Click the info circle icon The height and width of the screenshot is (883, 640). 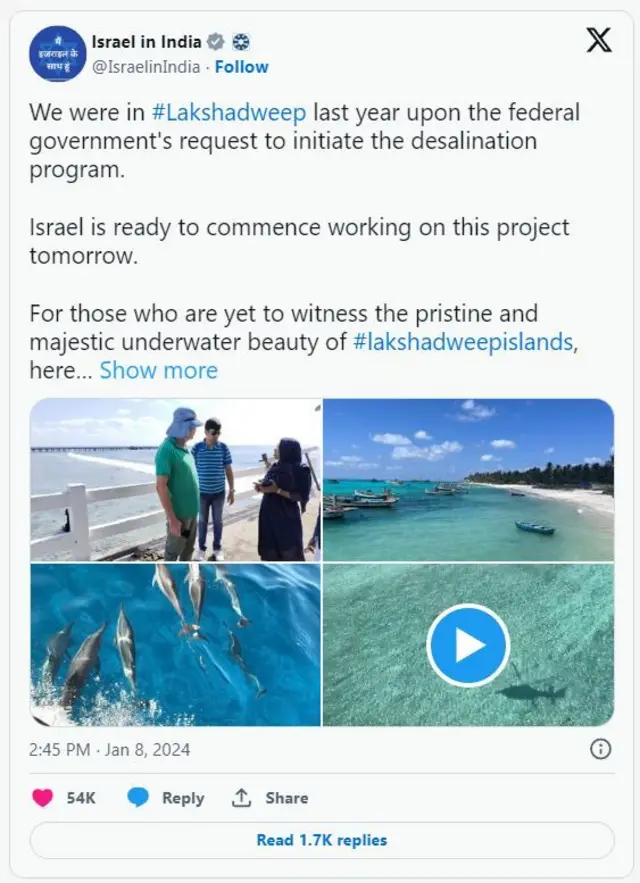coord(600,749)
